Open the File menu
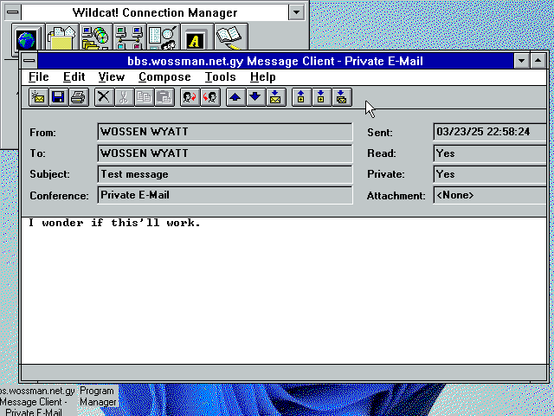Screen dimensions: 554x416 pos(39,77)
